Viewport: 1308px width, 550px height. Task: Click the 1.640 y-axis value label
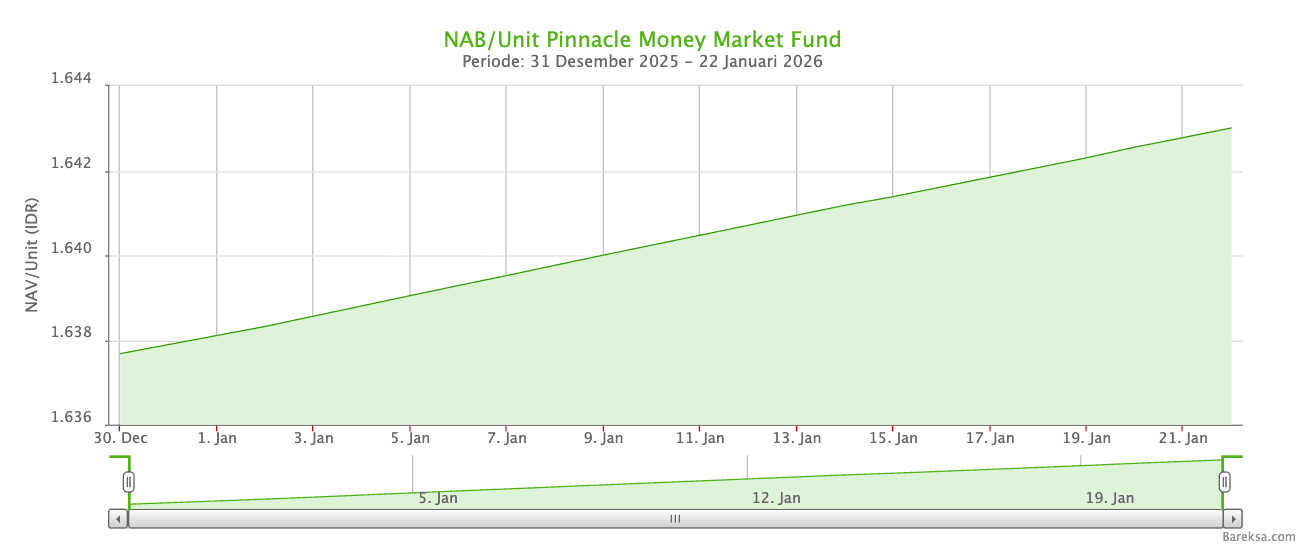click(71, 250)
